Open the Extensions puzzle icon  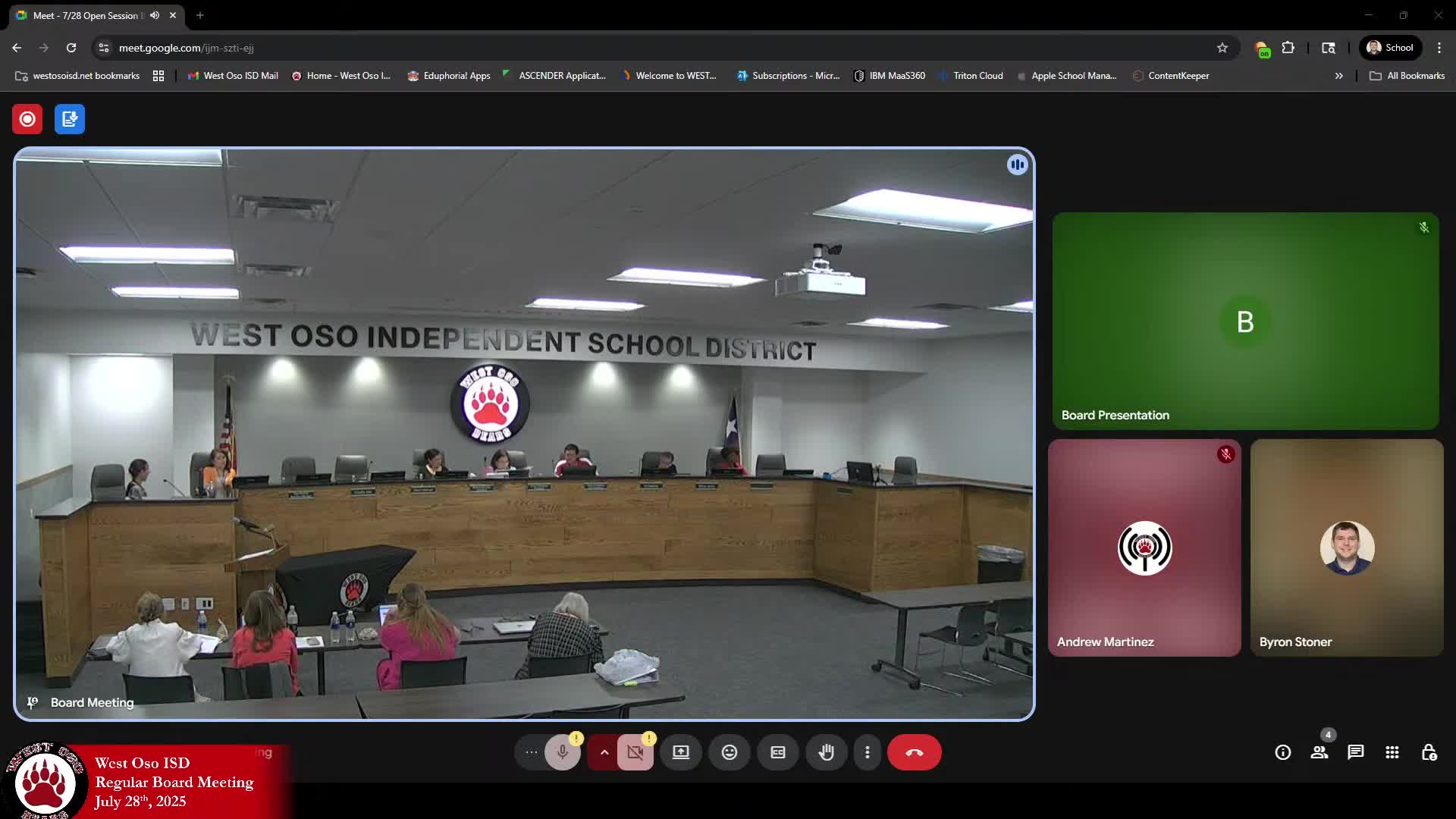[x=1288, y=48]
